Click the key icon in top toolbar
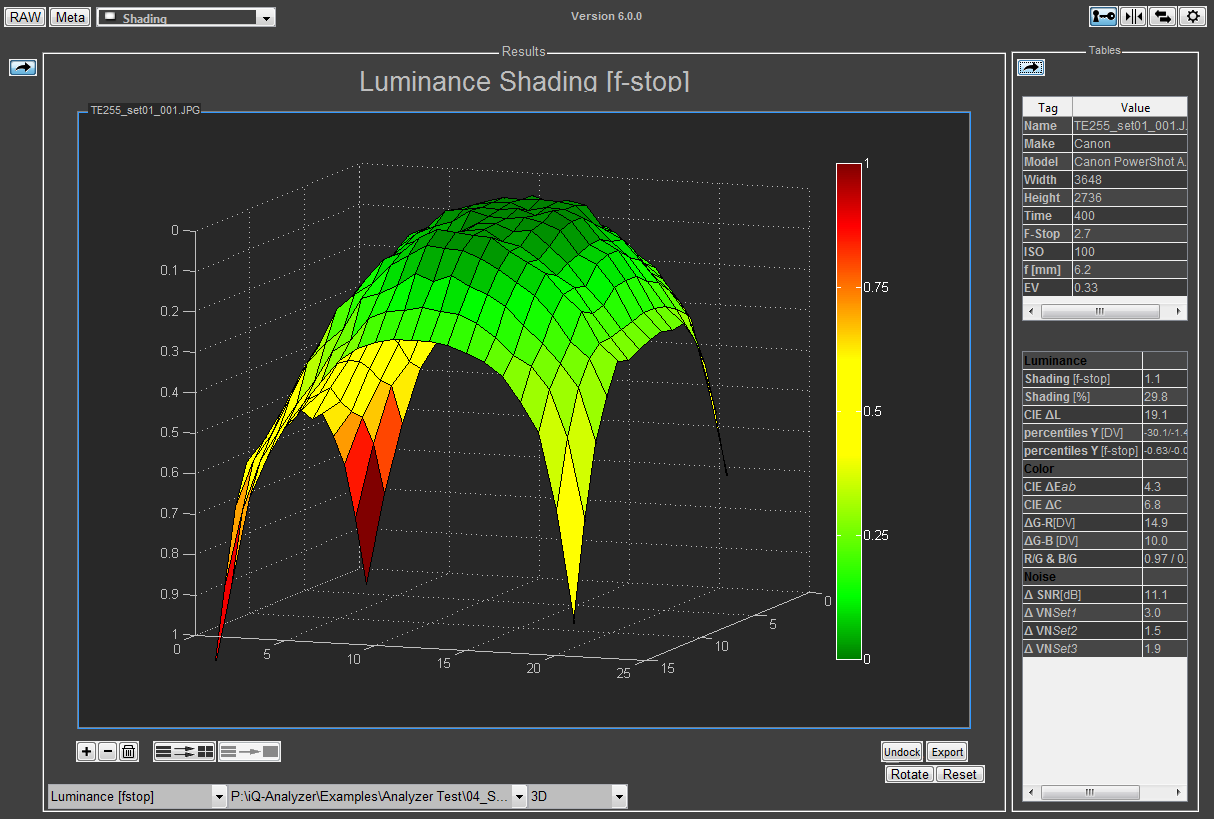Image resolution: width=1214 pixels, height=819 pixels. [x=1104, y=16]
